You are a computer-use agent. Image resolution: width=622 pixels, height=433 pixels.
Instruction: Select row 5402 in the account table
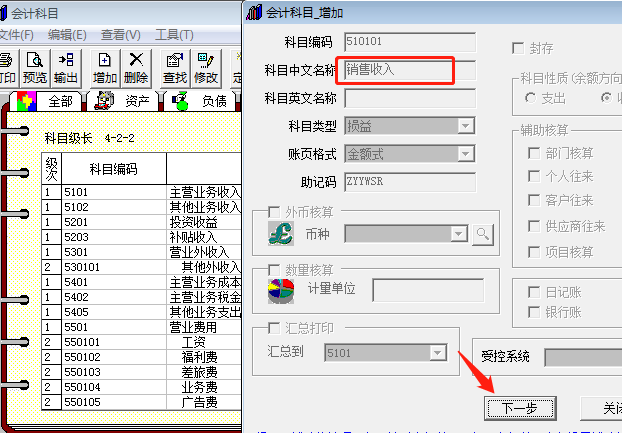141,297
